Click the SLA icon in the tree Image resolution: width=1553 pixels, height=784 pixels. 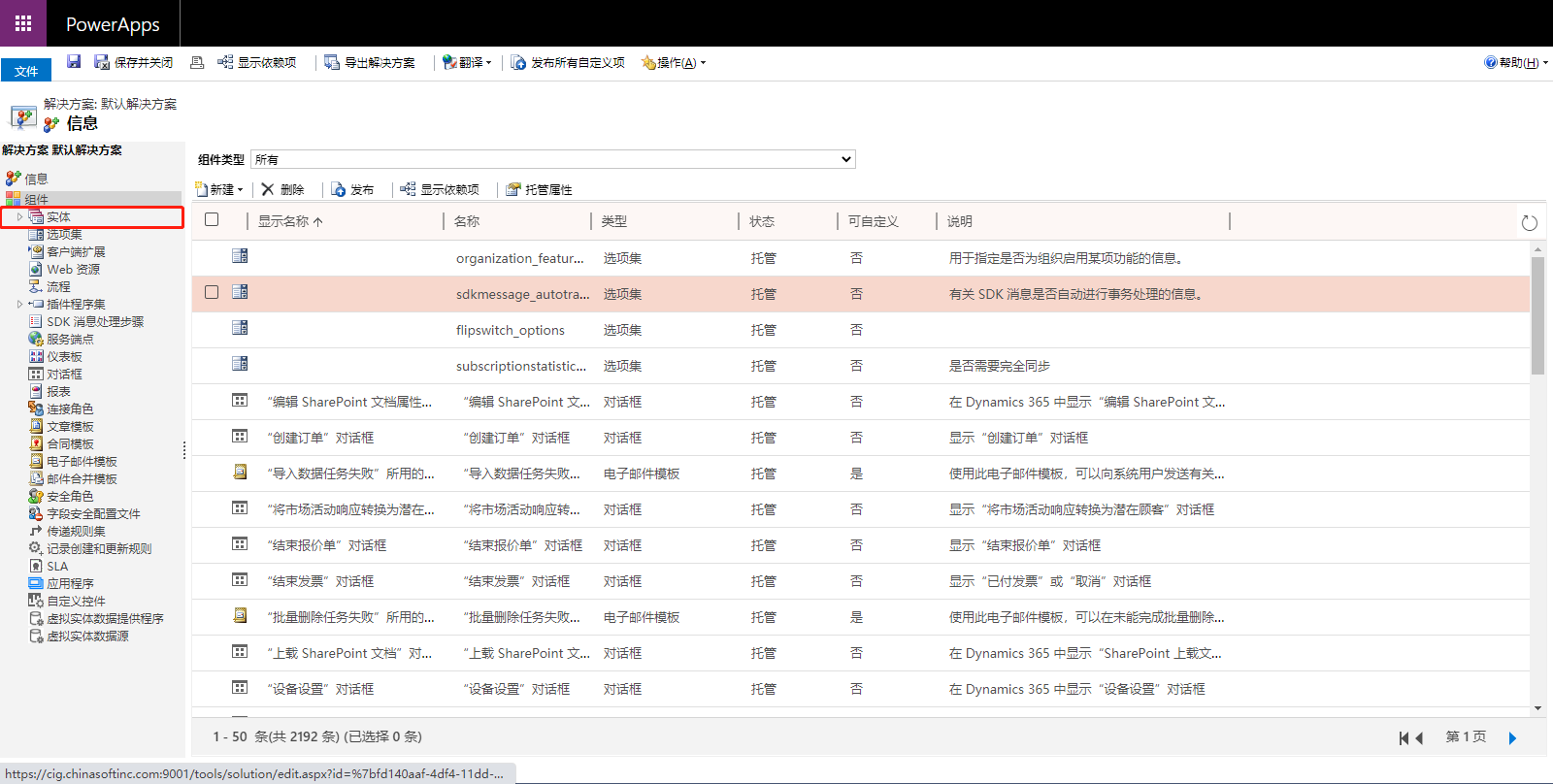tap(36, 567)
